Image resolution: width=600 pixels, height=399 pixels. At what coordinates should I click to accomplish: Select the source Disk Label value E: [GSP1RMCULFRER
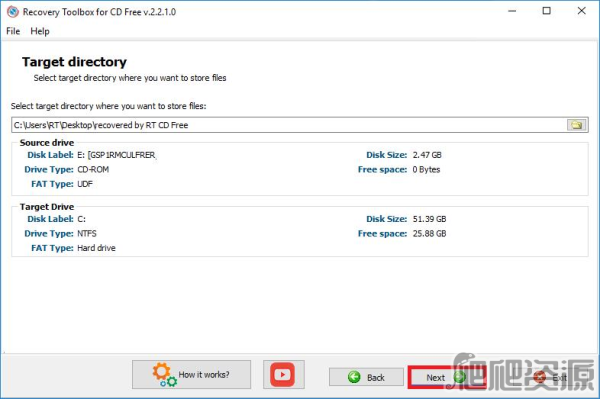point(116,155)
